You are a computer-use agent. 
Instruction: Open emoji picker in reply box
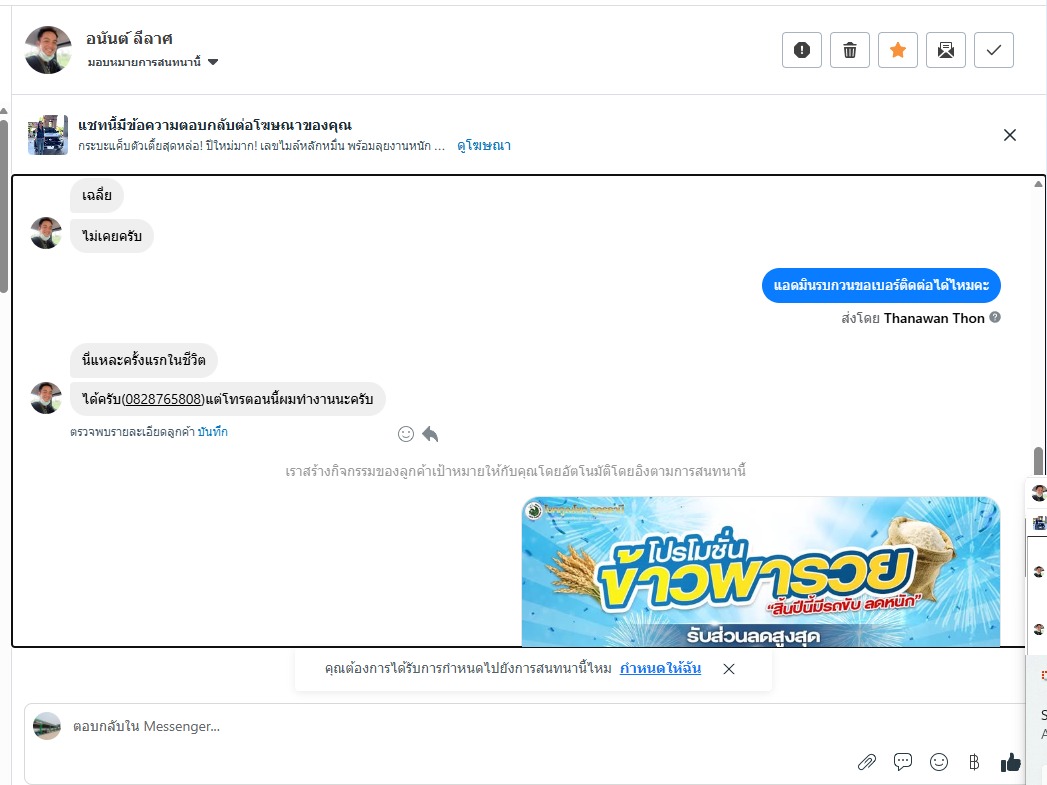click(x=939, y=762)
